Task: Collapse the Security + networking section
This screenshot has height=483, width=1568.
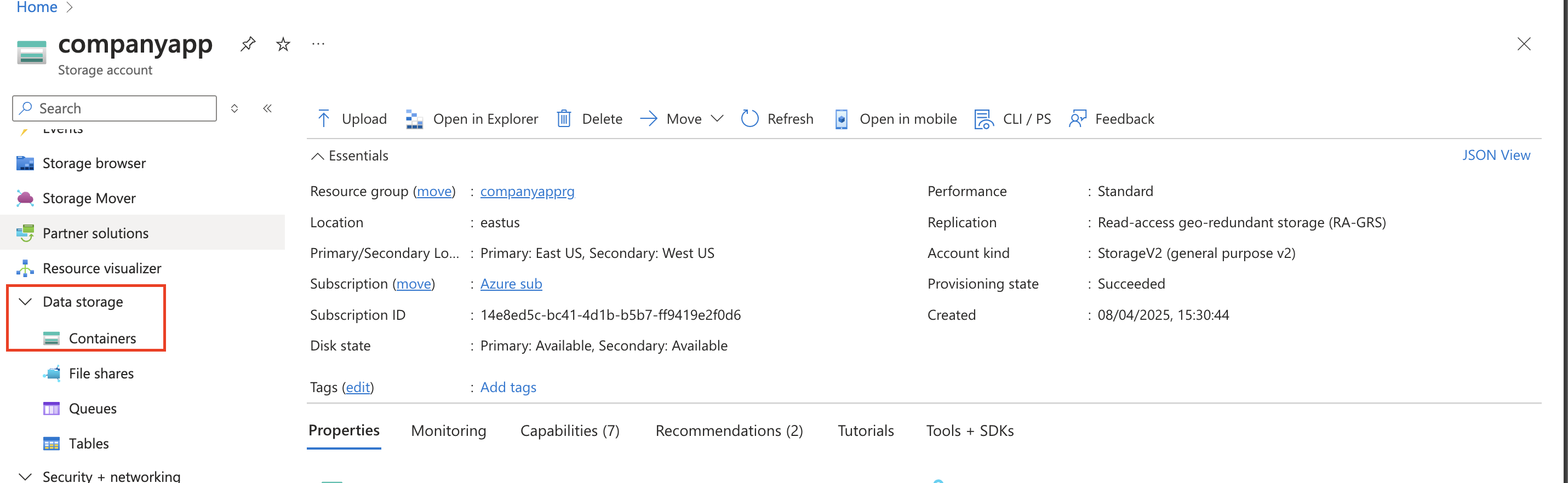Action: pos(26,476)
